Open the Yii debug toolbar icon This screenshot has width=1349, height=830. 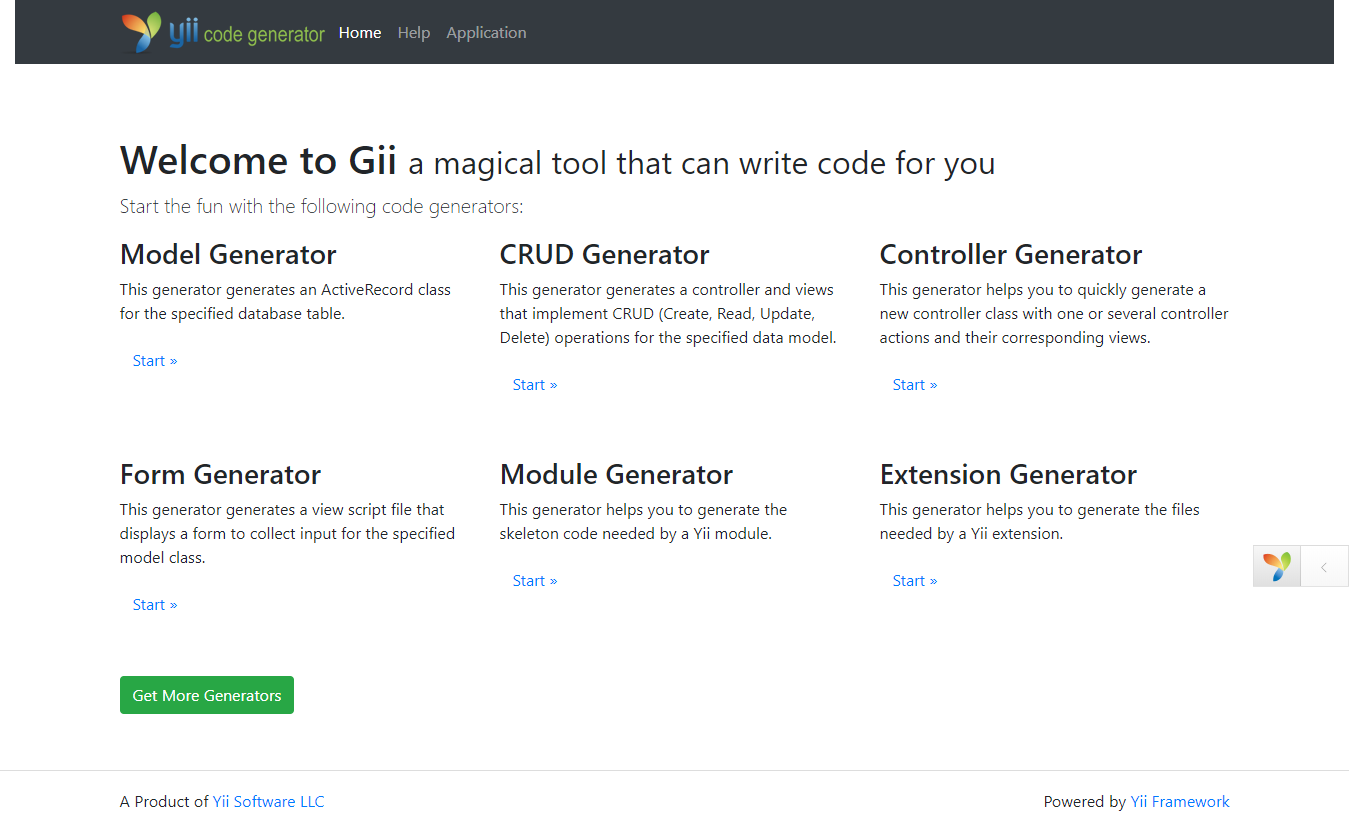[1277, 566]
